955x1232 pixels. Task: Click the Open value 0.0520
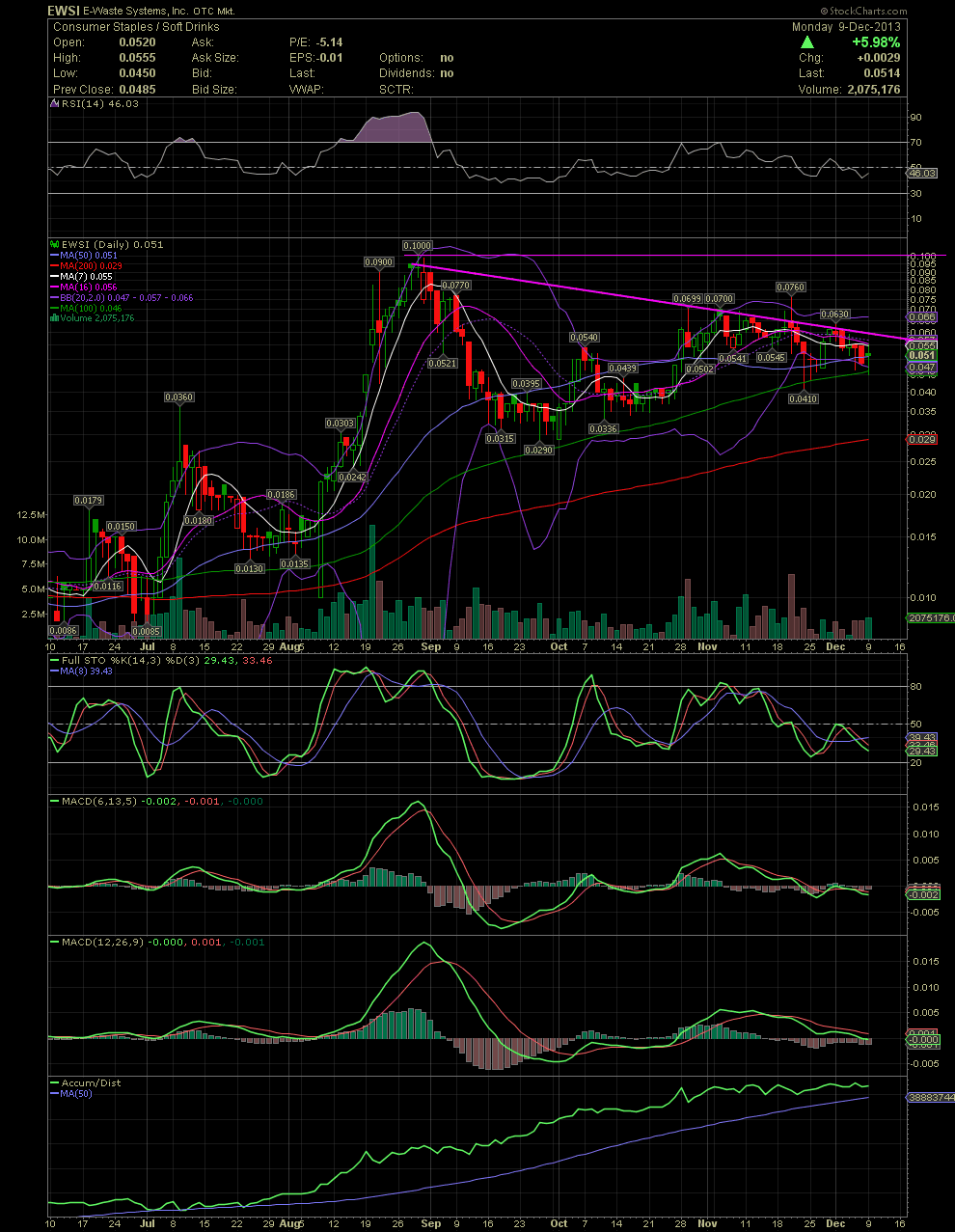[x=137, y=42]
